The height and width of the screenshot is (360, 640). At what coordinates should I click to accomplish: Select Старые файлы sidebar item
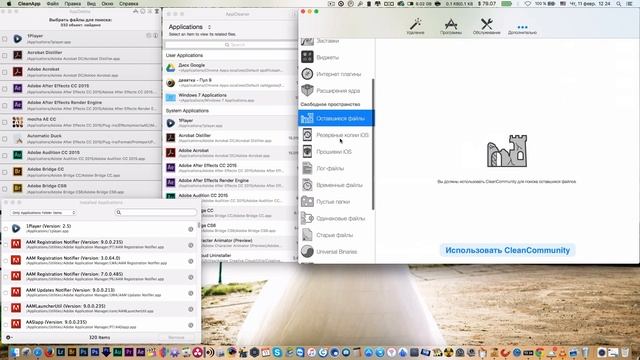[x=336, y=235]
